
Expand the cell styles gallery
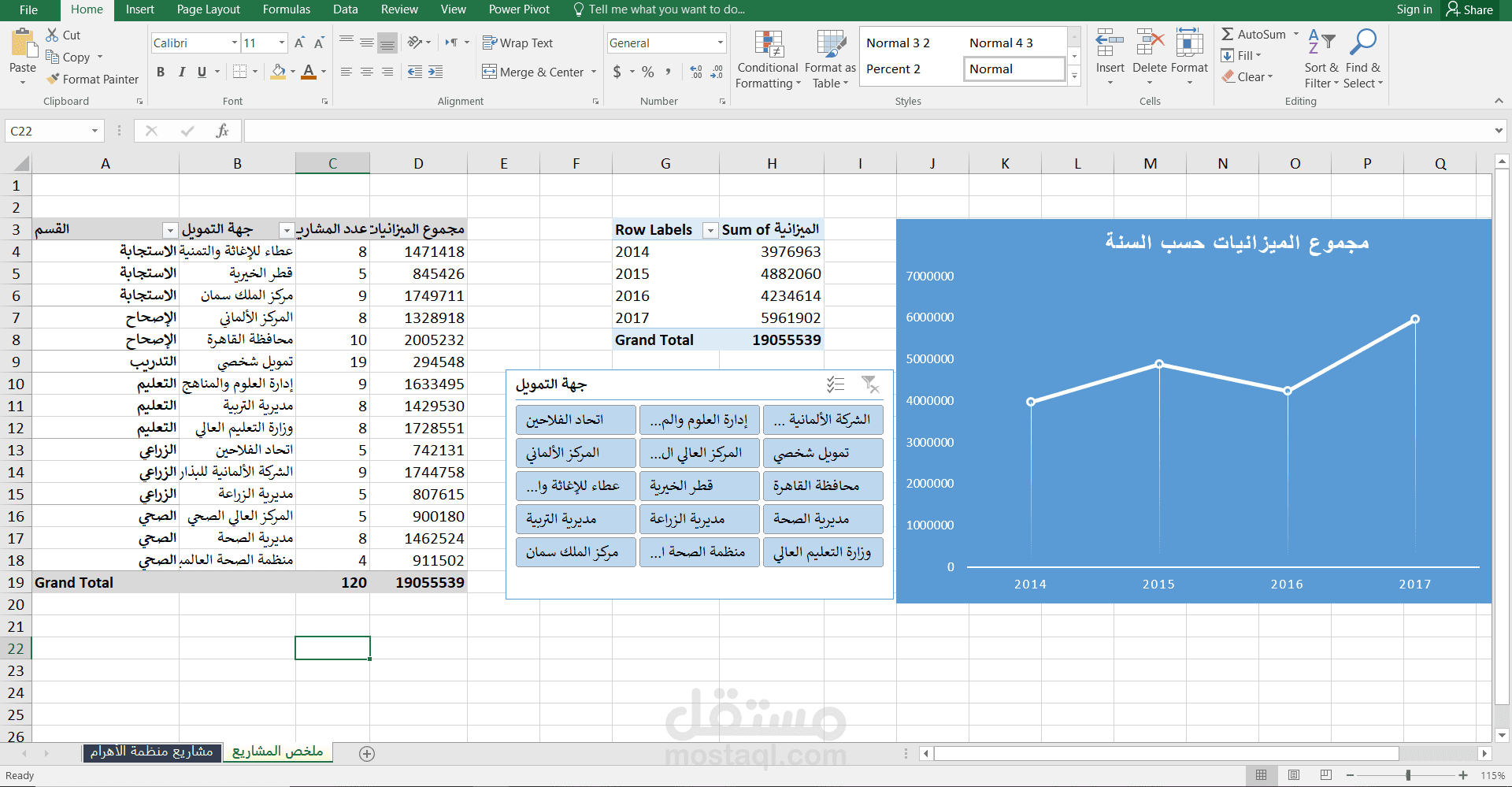pyautogui.click(x=1074, y=76)
